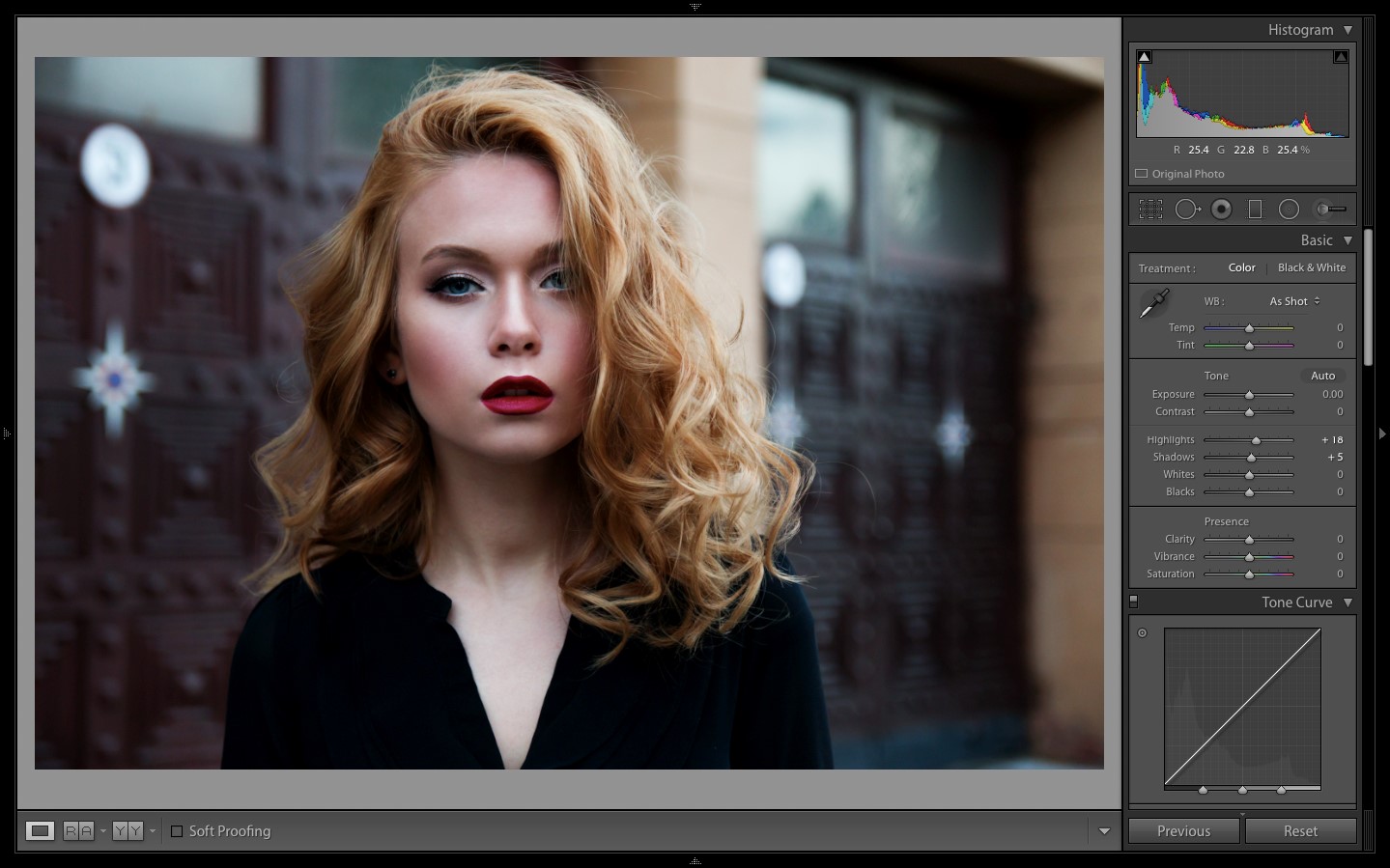1390x868 pixels.
Task: Choose the Graduated Filter tool
Action: pos(1255,210)
